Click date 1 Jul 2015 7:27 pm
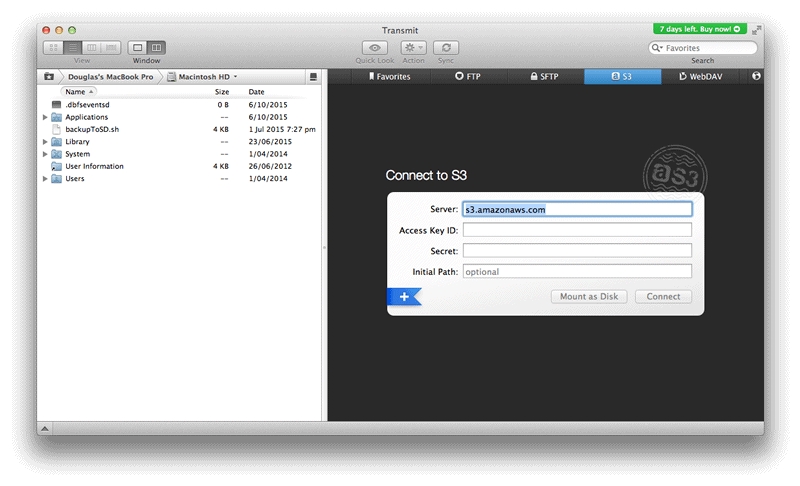Screen dimensions: 800x486 click(282, 130)
